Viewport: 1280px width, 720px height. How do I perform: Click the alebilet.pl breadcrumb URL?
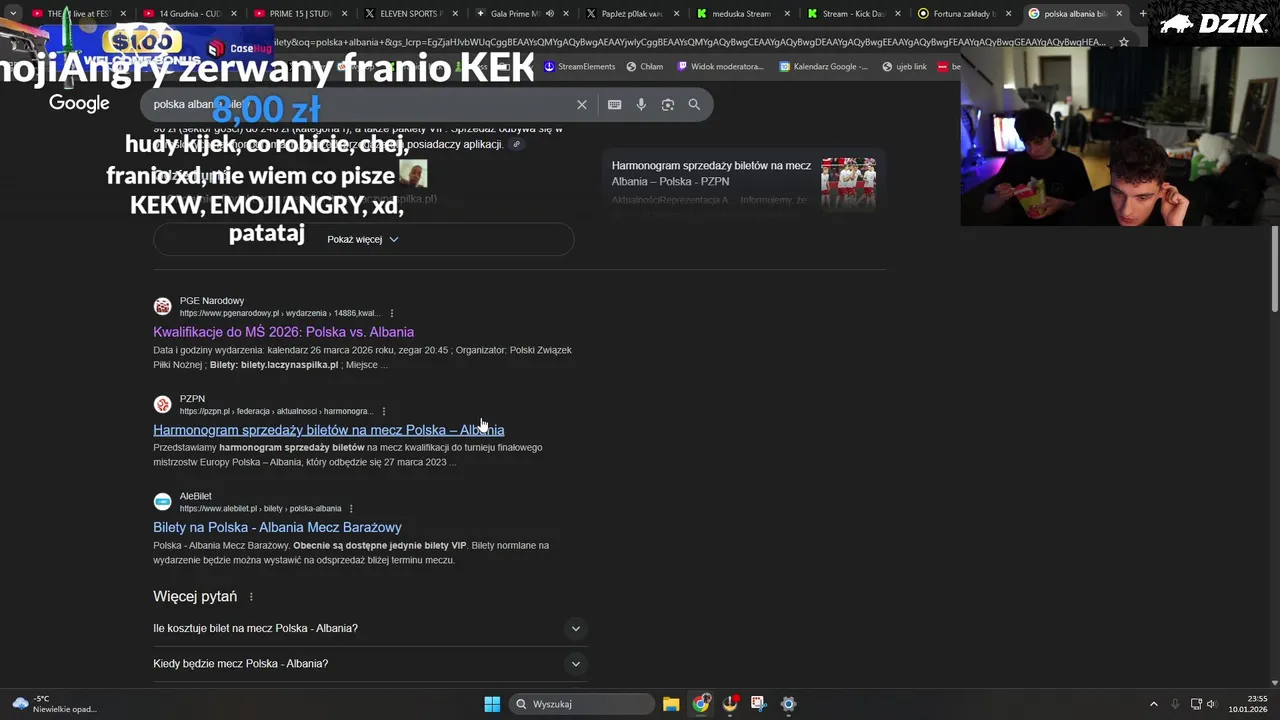tap(260, 509)
